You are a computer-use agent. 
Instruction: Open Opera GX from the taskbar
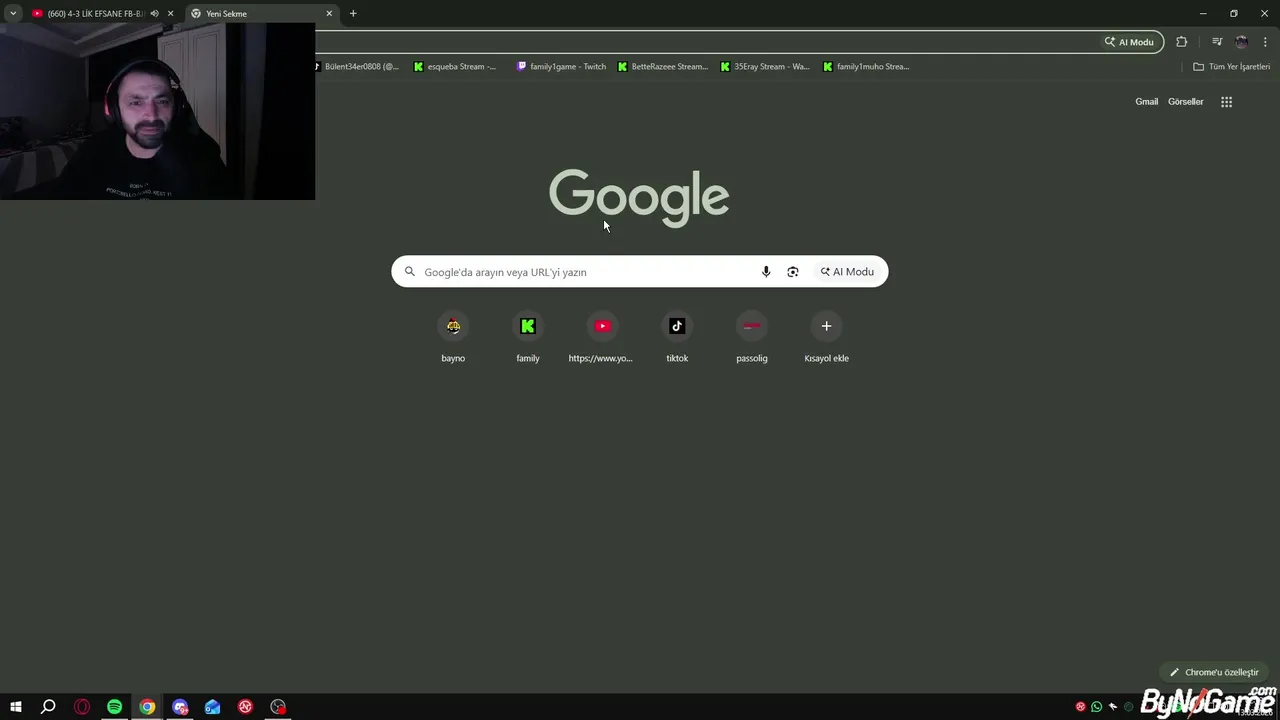point(82,707)
